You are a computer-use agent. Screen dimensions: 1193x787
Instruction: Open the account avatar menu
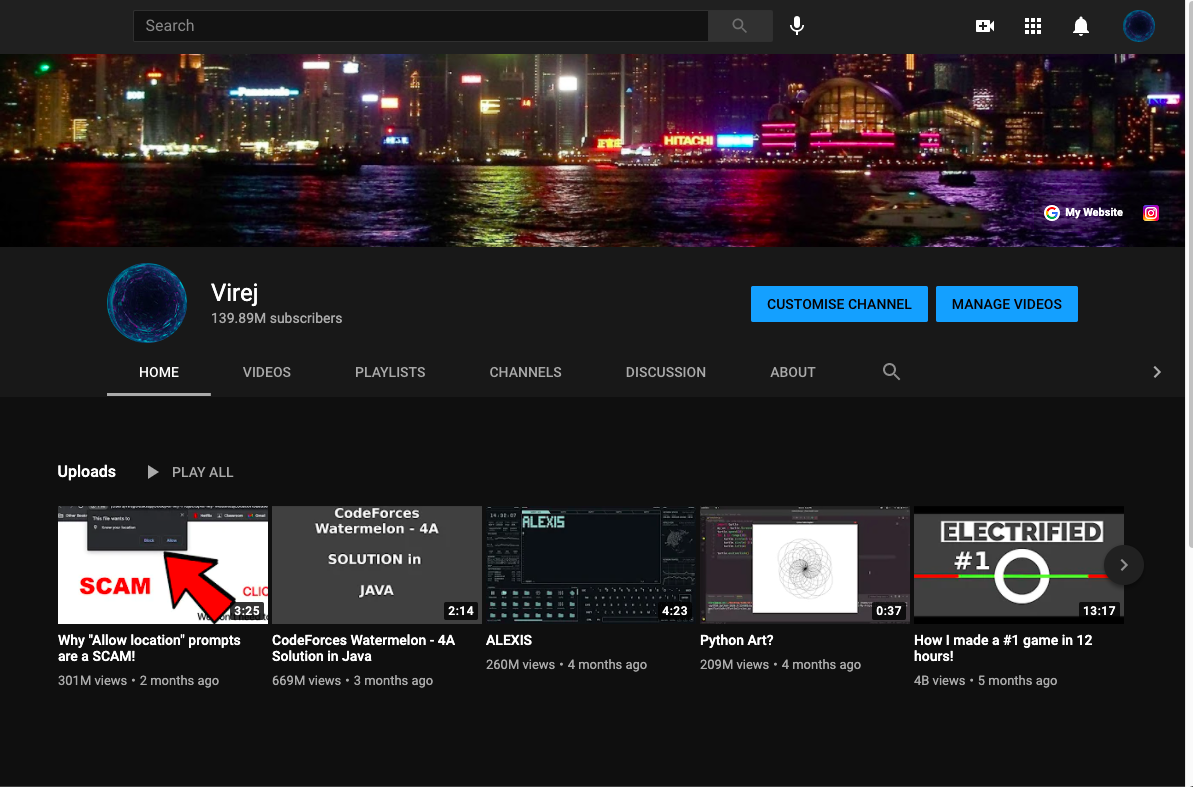1138,26
